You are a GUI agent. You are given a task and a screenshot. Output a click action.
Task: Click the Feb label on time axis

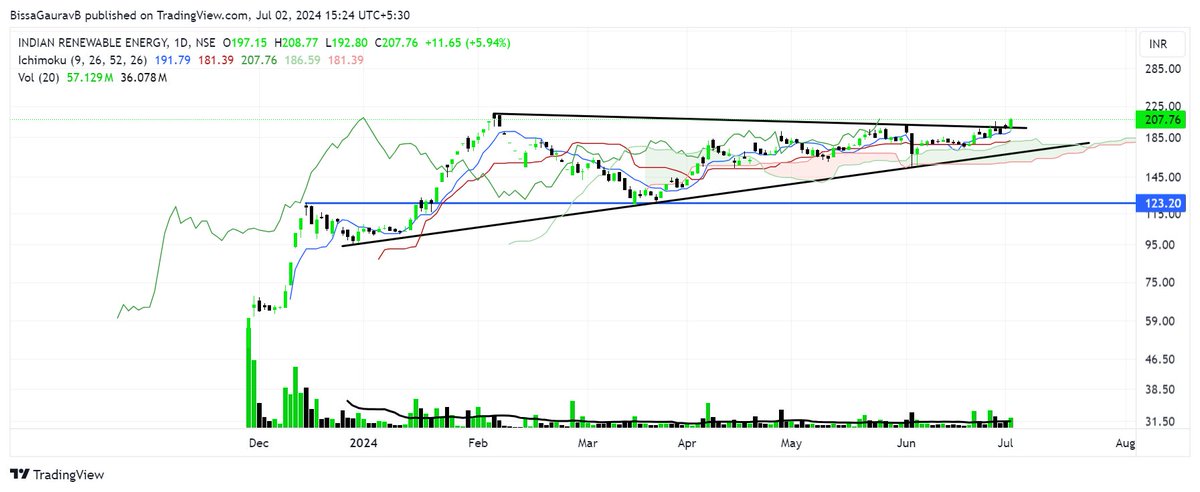click(478, 442)
